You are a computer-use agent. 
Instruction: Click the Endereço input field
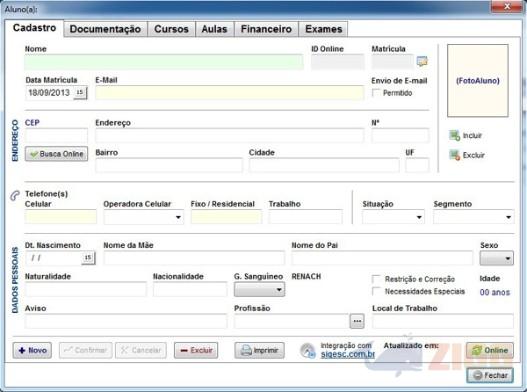[230, 136]
